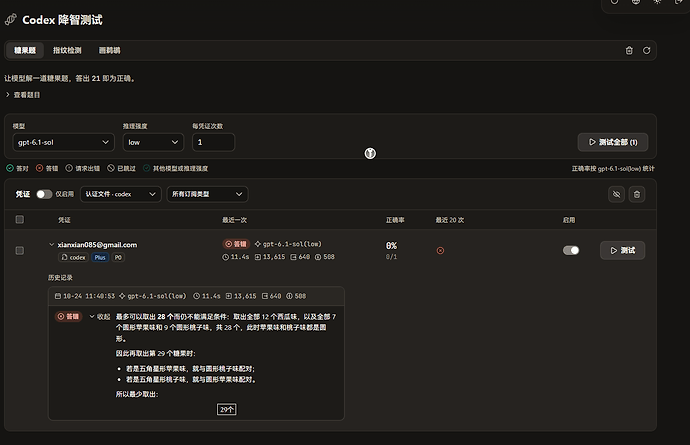Select the xianxian085@gmail.com row checkbox

click(x=20, y=250)
